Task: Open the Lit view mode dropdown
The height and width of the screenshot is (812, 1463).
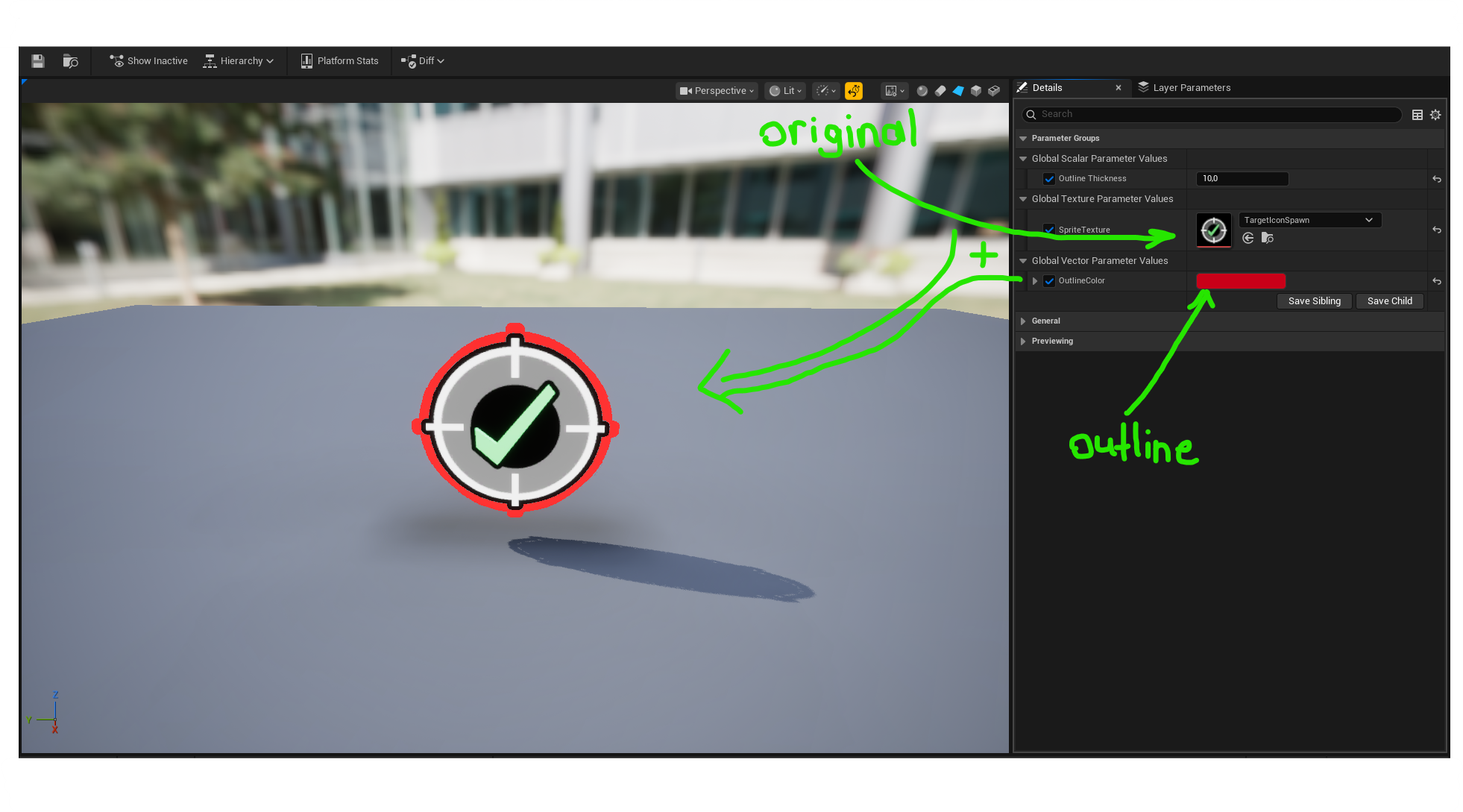Action: click(785, 91)
